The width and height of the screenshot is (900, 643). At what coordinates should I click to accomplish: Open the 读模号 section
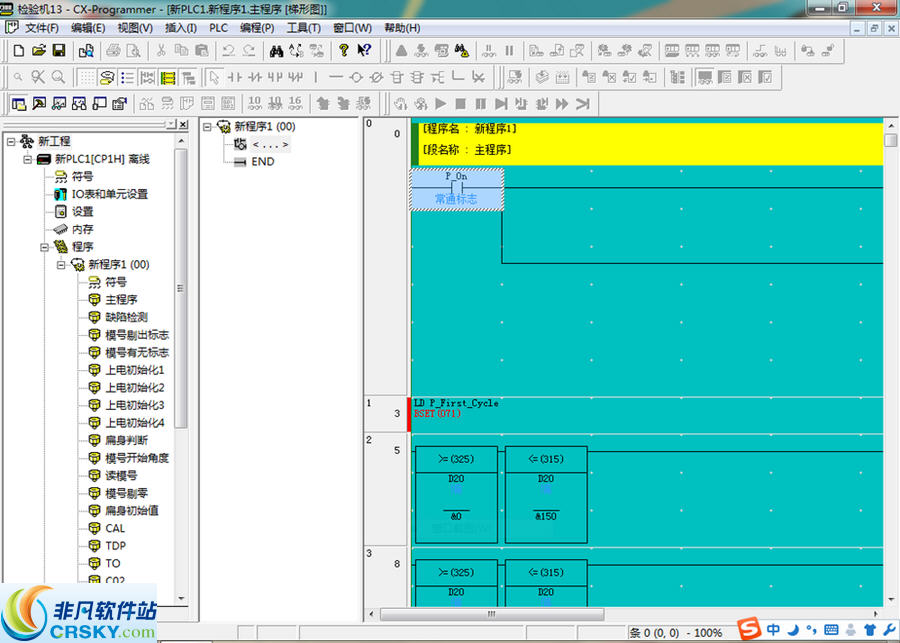121,475
